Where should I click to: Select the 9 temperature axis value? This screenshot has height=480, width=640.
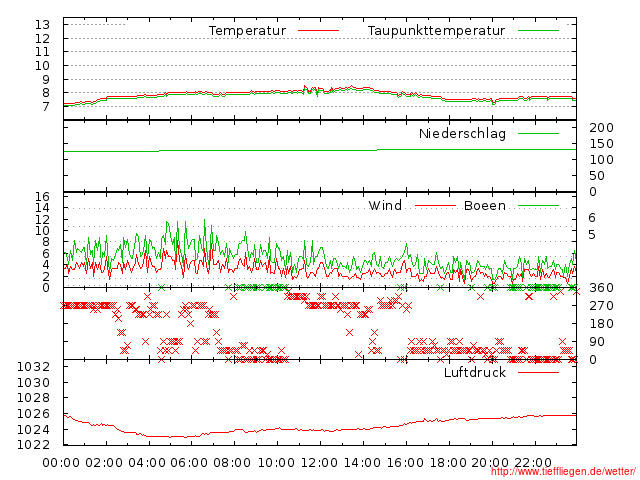point(46,79)
